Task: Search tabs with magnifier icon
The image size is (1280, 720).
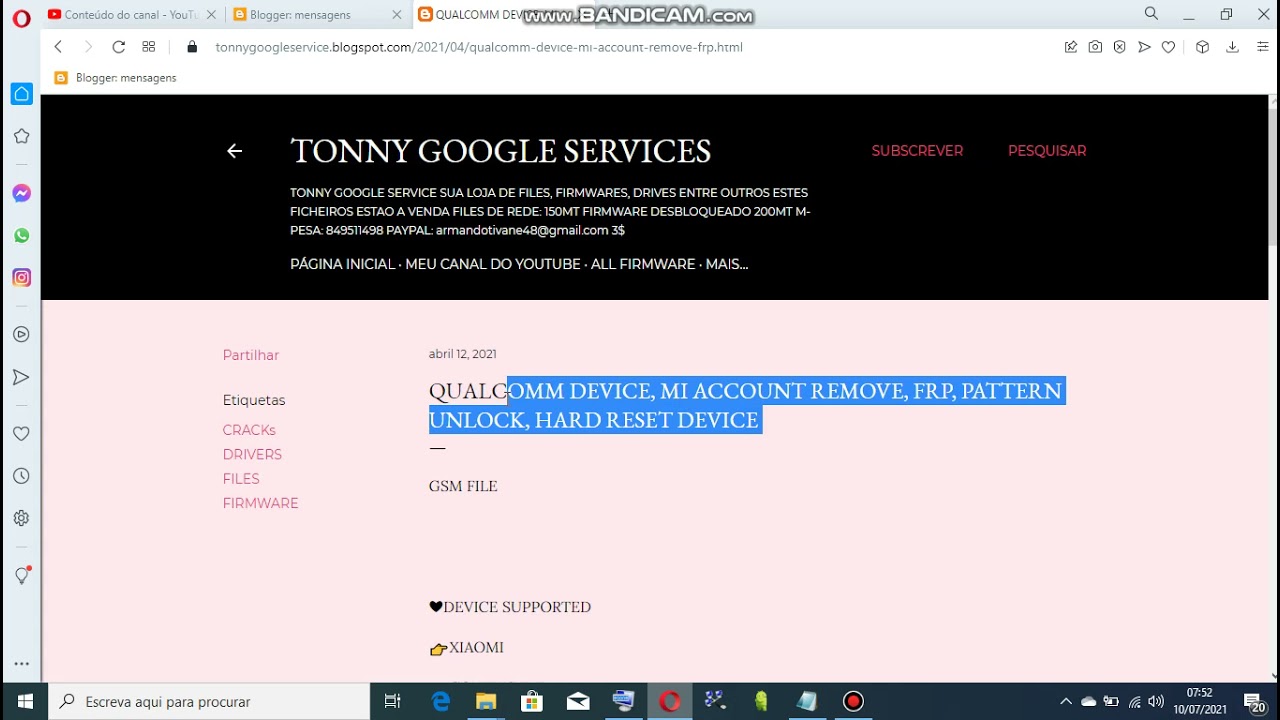Action: coord(1151,14)
